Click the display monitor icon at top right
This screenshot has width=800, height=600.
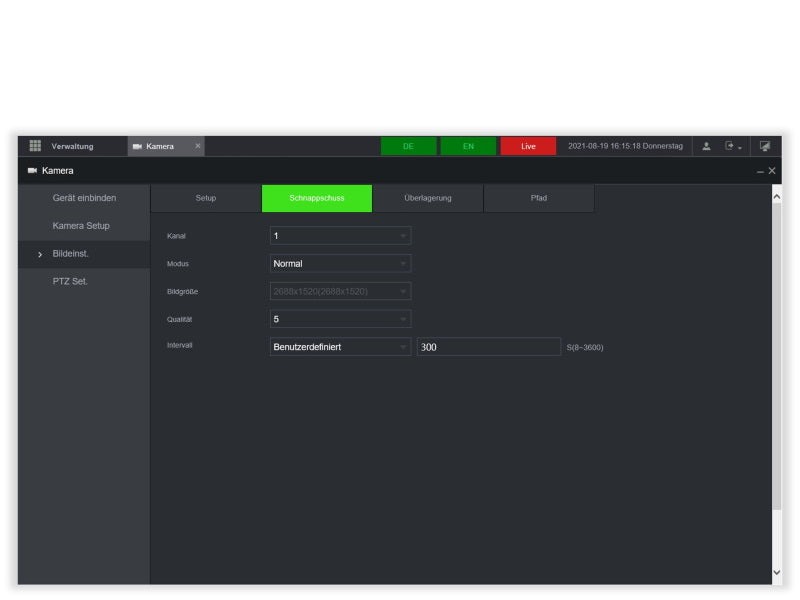tap(765, 146)
